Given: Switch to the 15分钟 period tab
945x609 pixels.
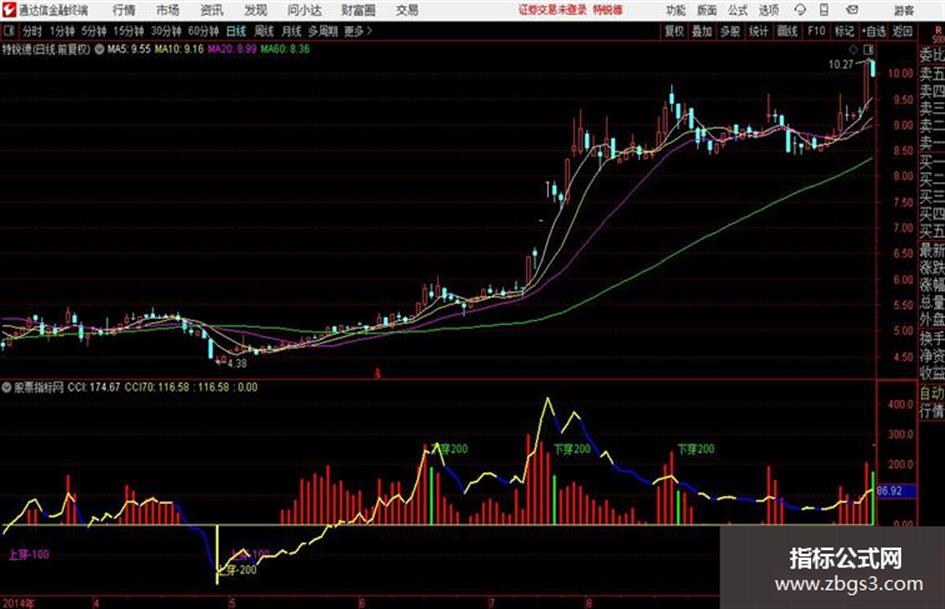Looking at the screenshot, I should coord(128,31).
